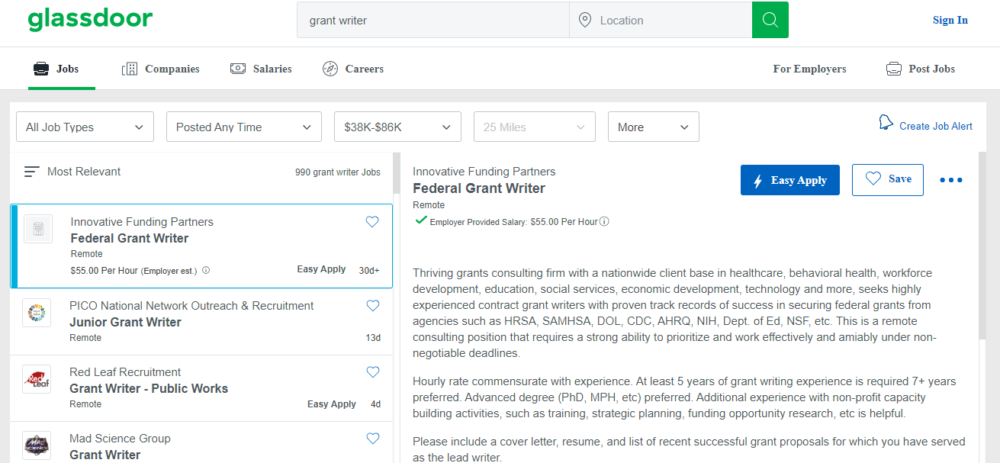1000x463 pixels.
Task: Open the Most Relevant sort icon
Action: click(32, 172)
